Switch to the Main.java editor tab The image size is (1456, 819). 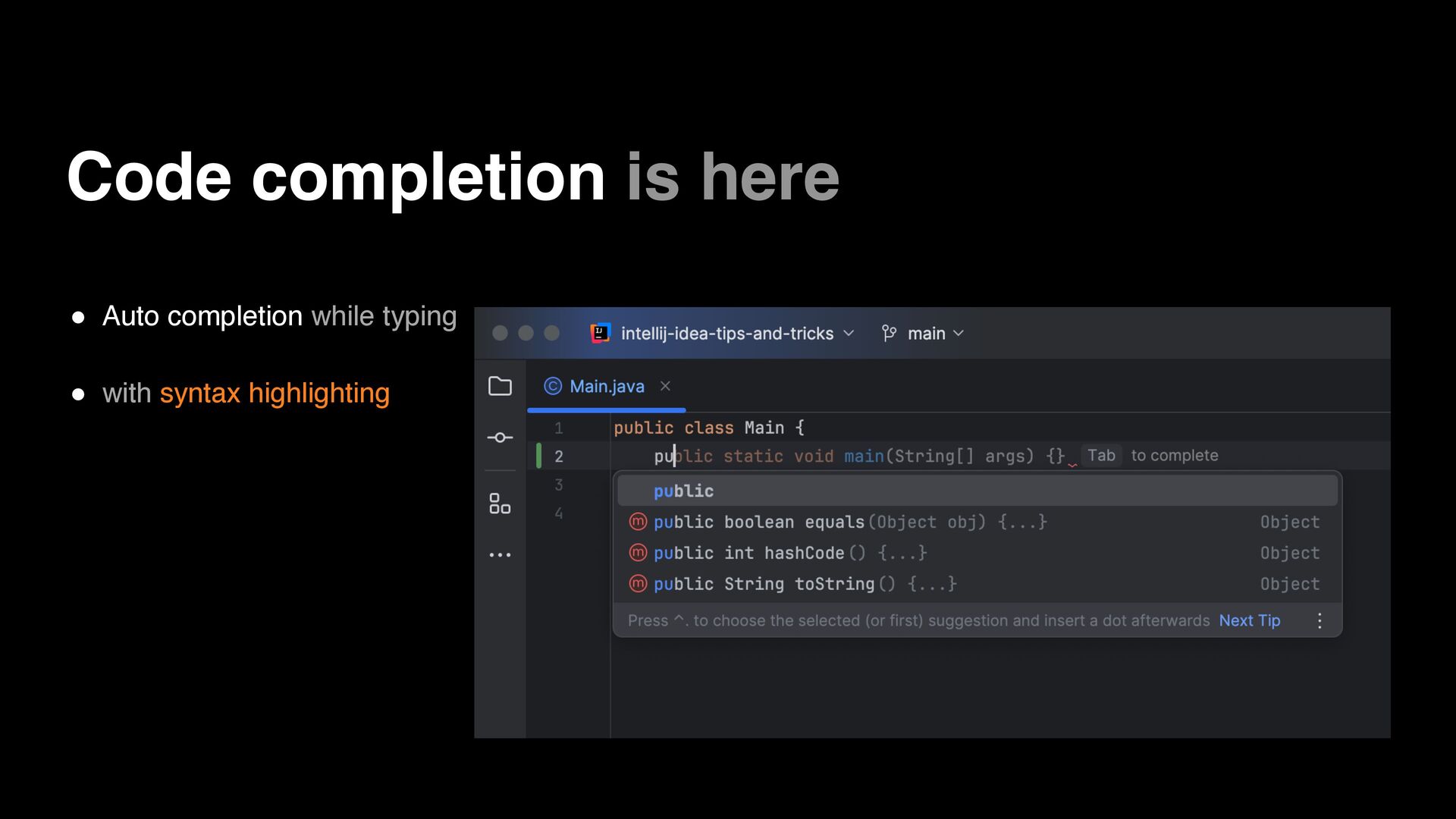pyautogui.click(x=607, y=387)
